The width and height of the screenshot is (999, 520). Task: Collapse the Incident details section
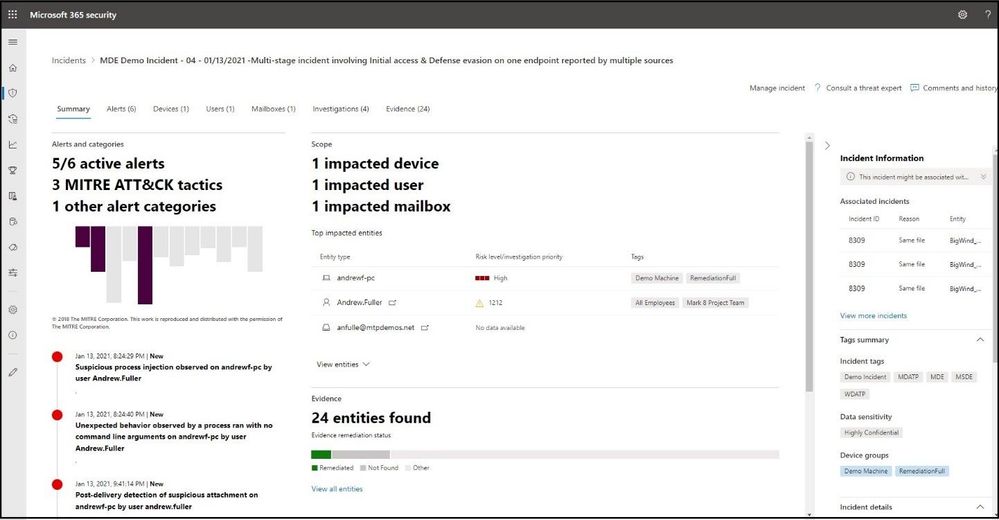[x=980, y=507]
